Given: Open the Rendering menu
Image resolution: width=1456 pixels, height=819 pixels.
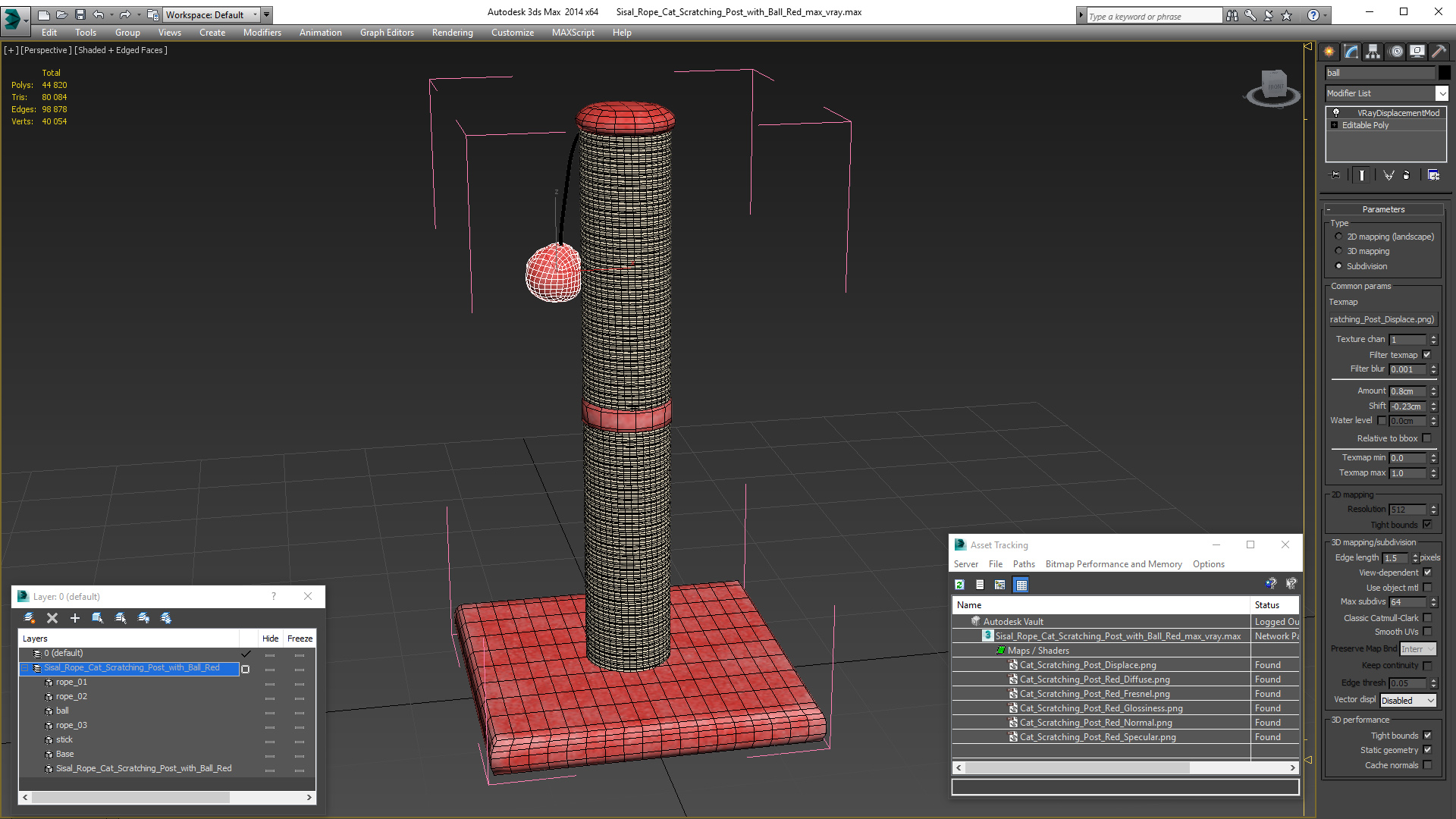Looking at the screenshot, I should click(452, 33).
